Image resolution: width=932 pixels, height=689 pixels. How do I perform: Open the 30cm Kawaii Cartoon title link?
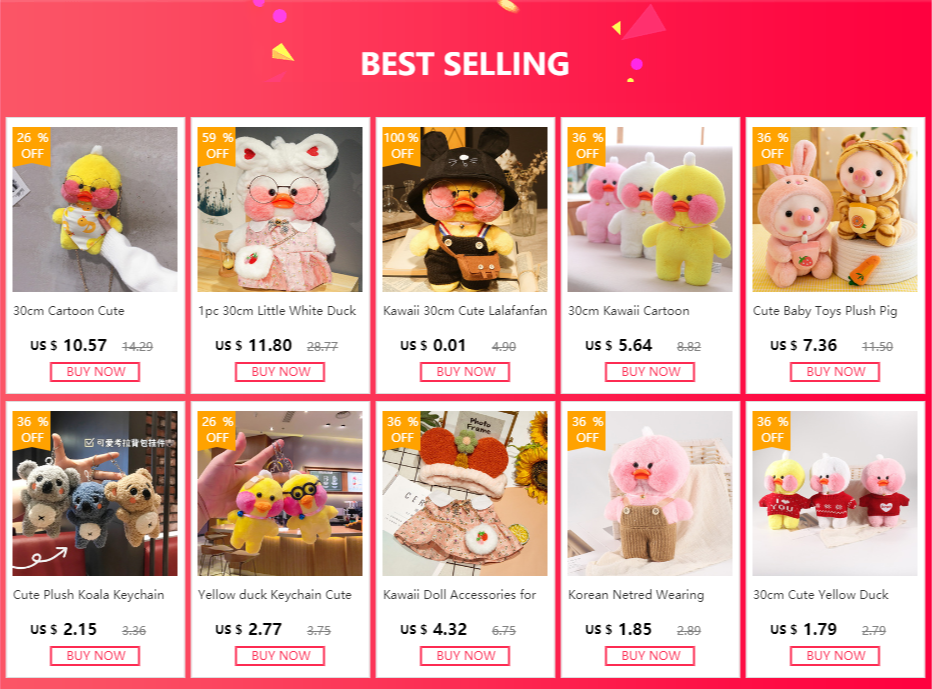point(629,311)
